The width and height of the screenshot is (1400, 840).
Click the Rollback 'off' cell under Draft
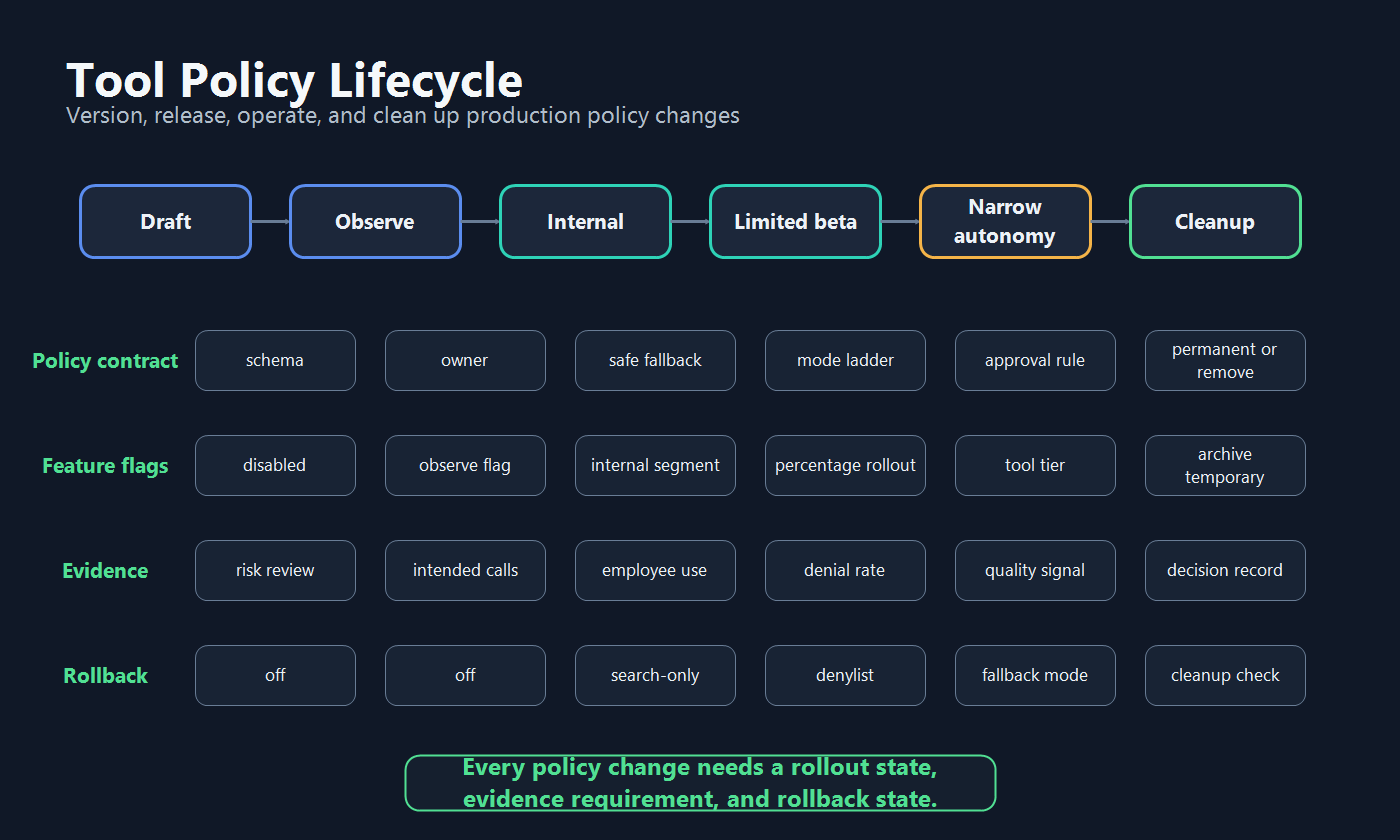pyautogui.click(x=275, y=676)
